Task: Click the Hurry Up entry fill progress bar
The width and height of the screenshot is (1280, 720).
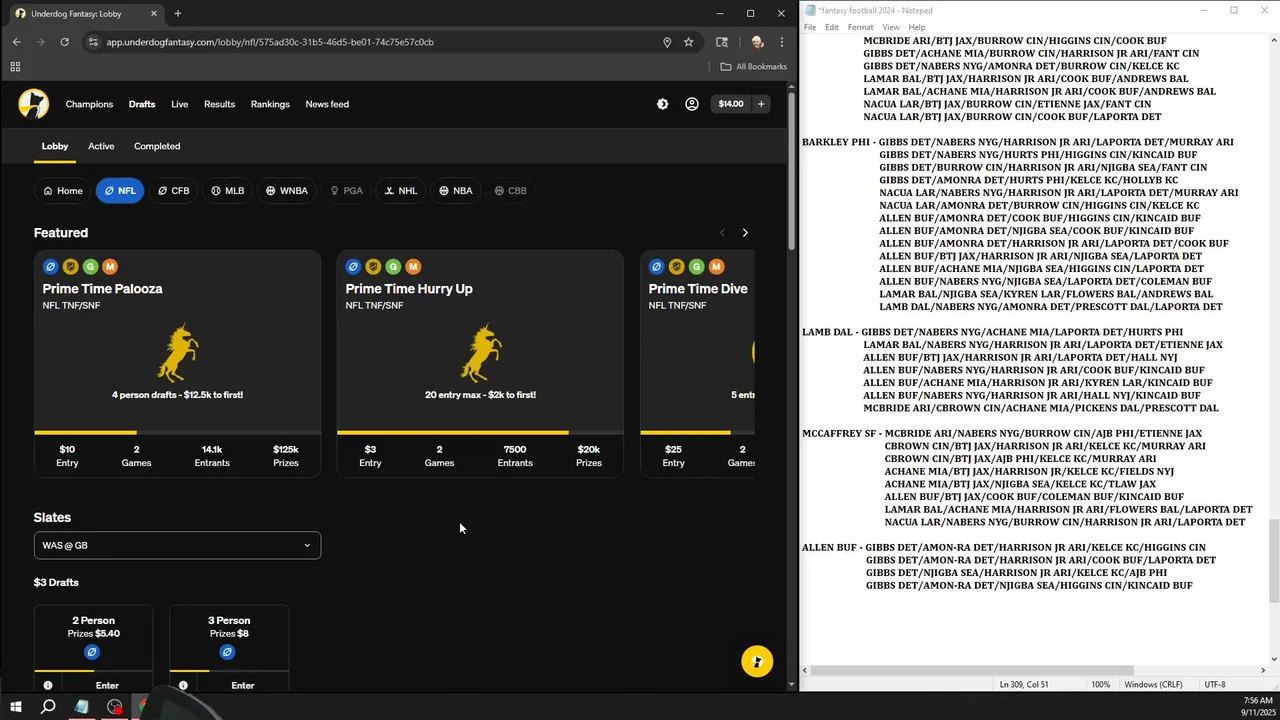Action: click(480, 432)
